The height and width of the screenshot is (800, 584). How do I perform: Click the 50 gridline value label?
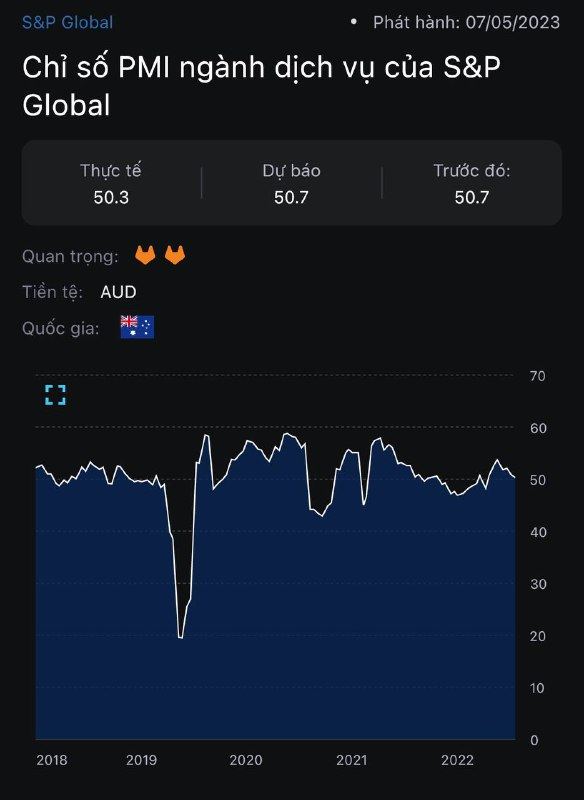(538, 480)
